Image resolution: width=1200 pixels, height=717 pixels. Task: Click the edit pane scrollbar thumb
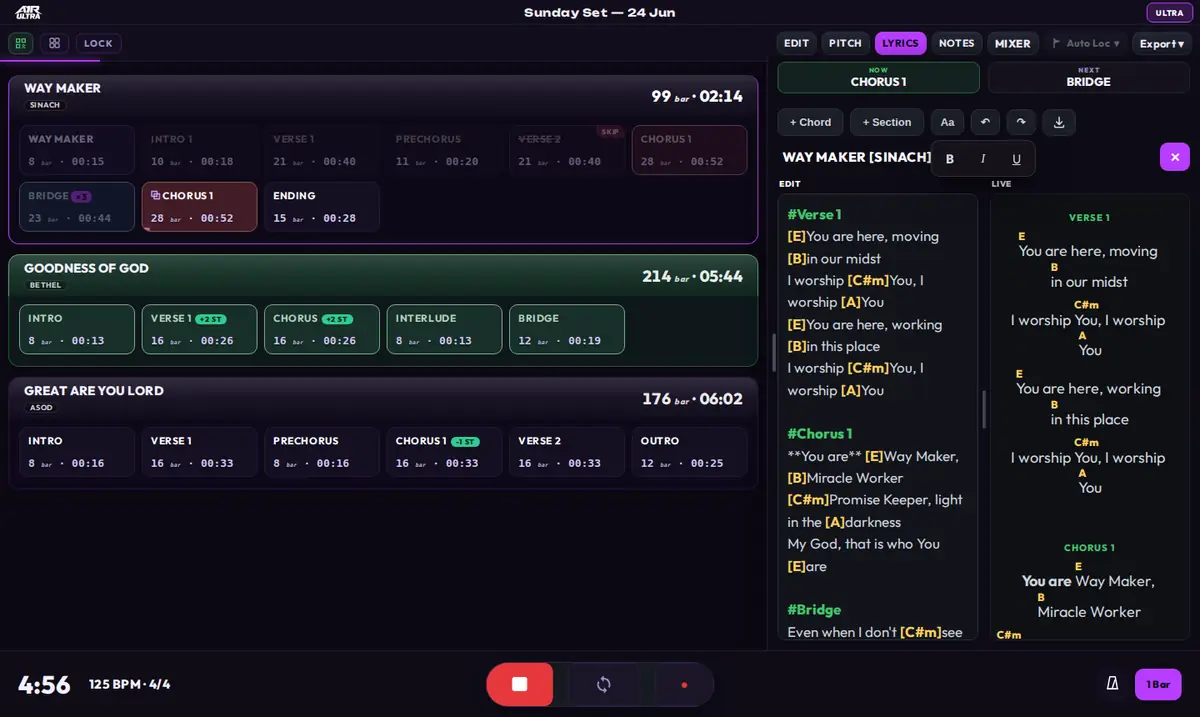(x=984, y=410)
